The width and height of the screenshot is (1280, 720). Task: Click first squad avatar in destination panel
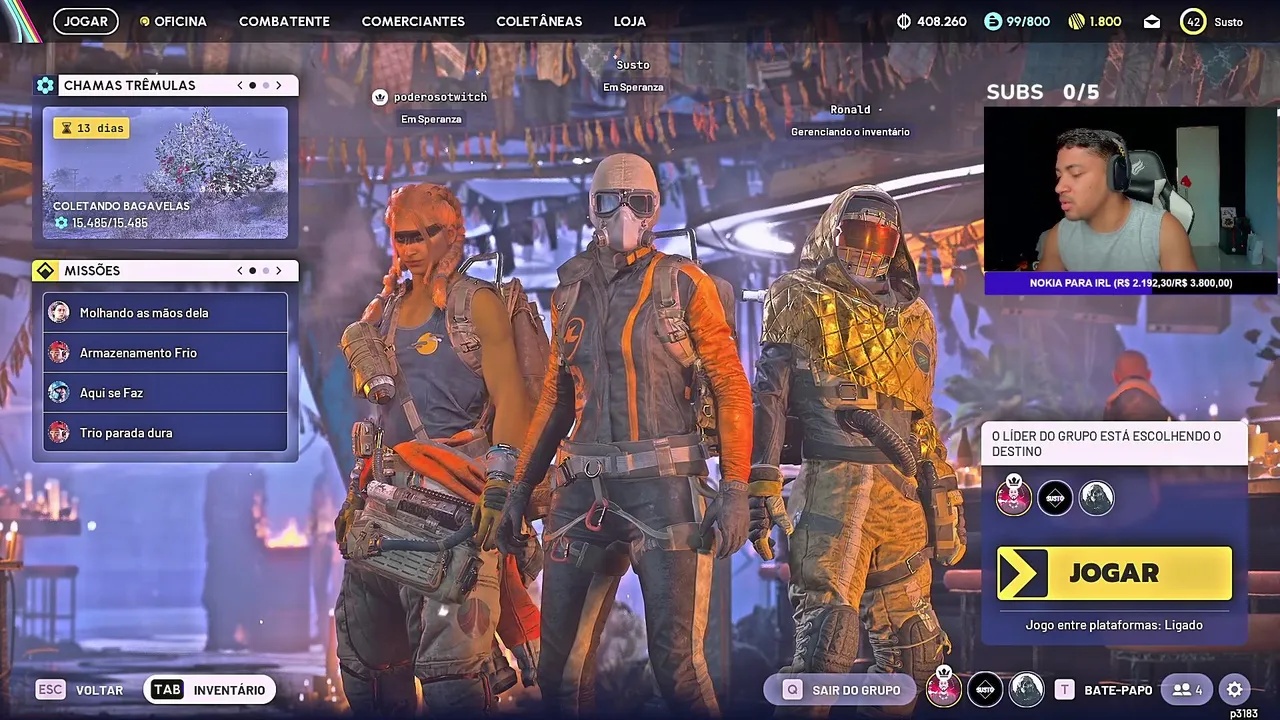(1014, 497)
